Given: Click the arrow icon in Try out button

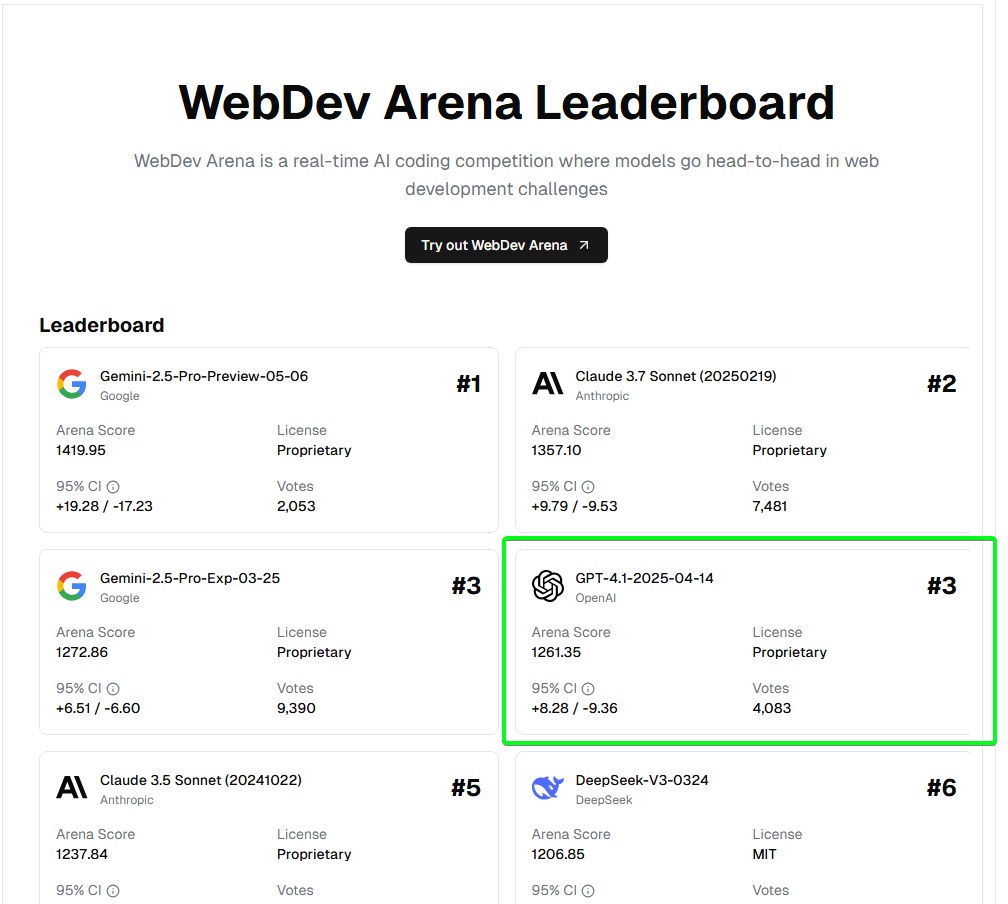Looking at the screenshot, I should pos(584,245).
